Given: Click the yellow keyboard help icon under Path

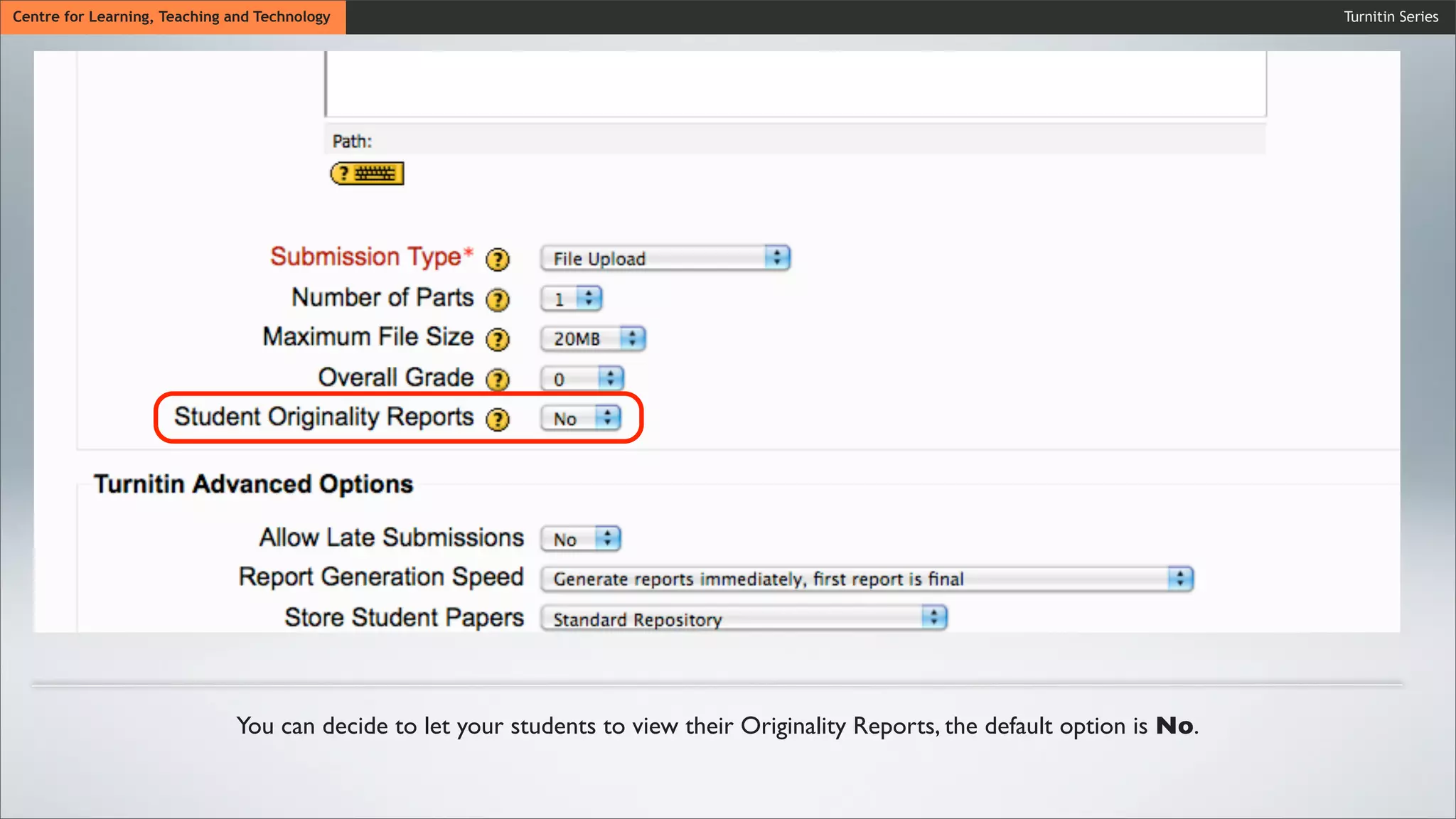Looking at the screenshot, I should (x=367, y=173).
